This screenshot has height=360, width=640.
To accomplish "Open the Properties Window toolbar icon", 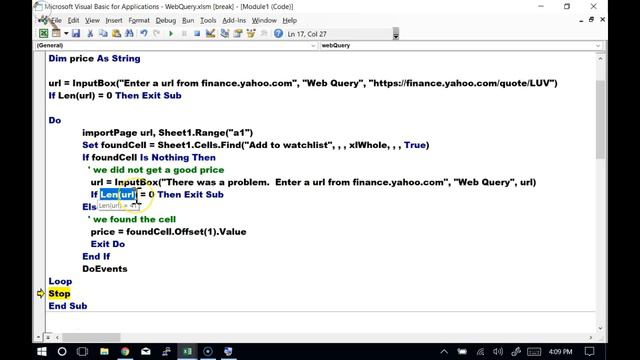I will click(x=238, y=33).
